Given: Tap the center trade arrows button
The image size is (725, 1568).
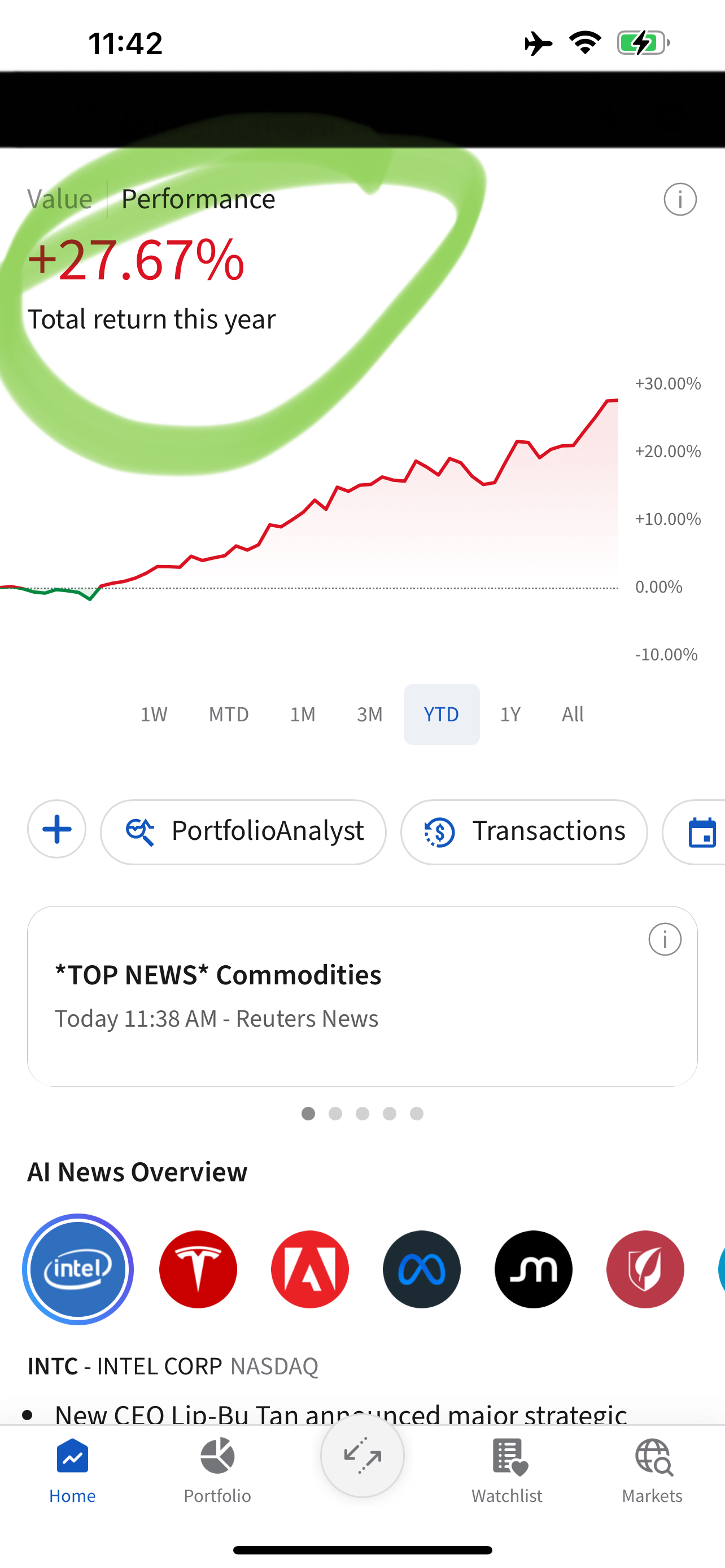Looking at the screenshot, I should coord(362,1456).
